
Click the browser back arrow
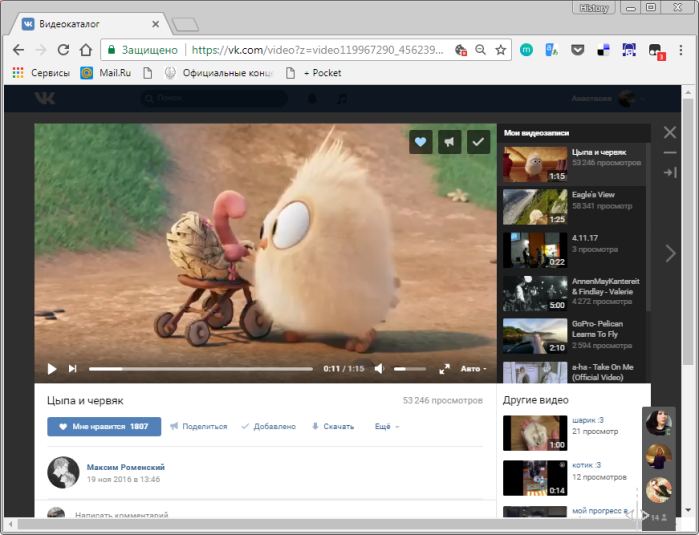tap(18, 49)
